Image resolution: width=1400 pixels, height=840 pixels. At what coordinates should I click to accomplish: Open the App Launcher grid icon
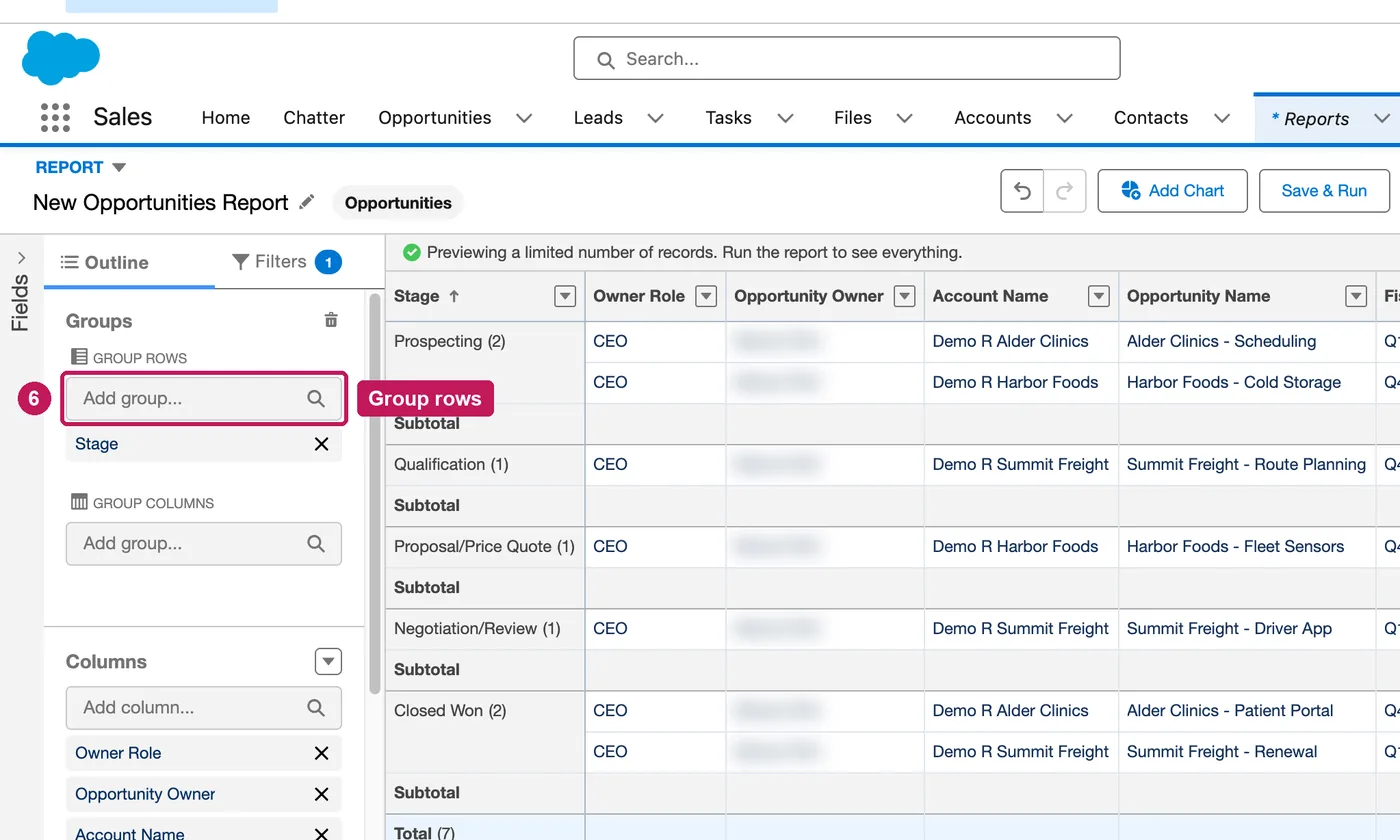[x=55, y=118]
